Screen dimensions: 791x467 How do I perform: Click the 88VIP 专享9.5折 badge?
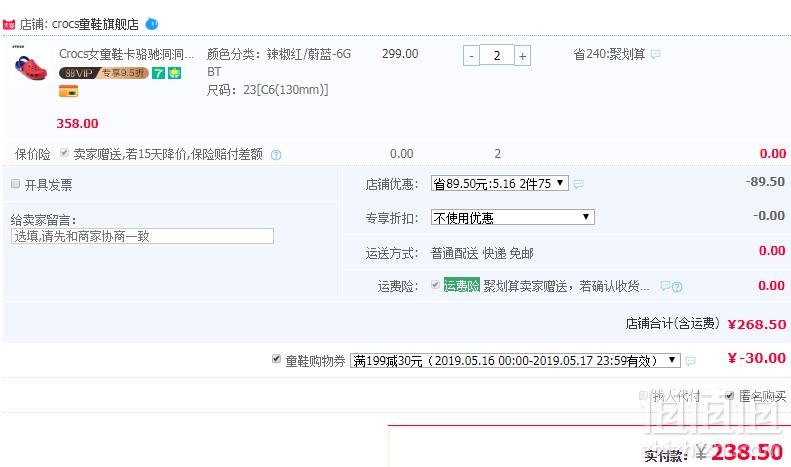[x=103, y=73]
